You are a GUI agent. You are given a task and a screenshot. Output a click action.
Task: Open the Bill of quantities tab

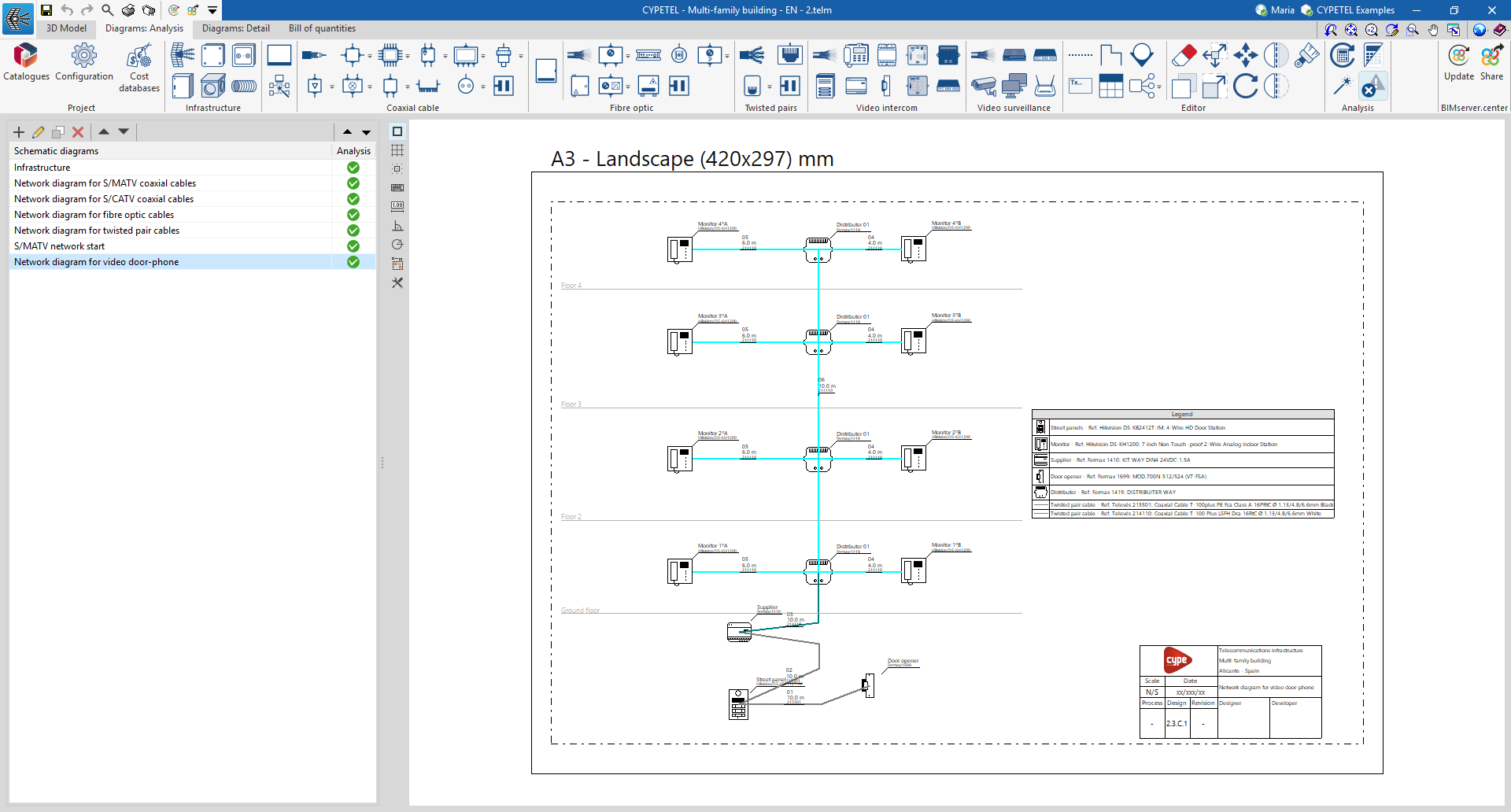click(322, 28)
